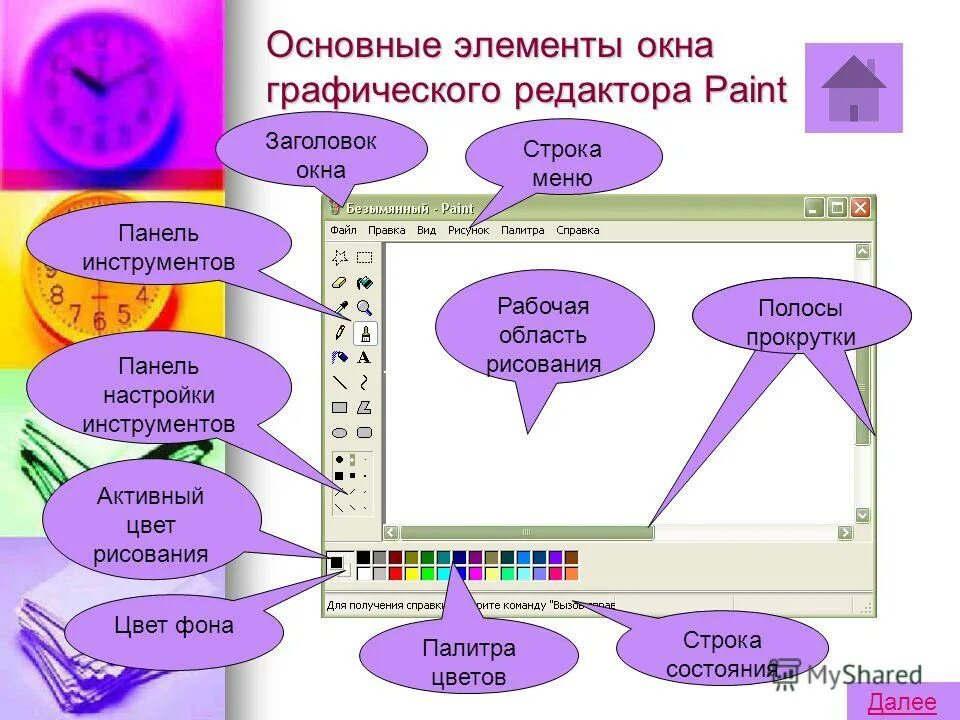
Task: Pick the black palette swatch
Action: (x=364, y=557)
